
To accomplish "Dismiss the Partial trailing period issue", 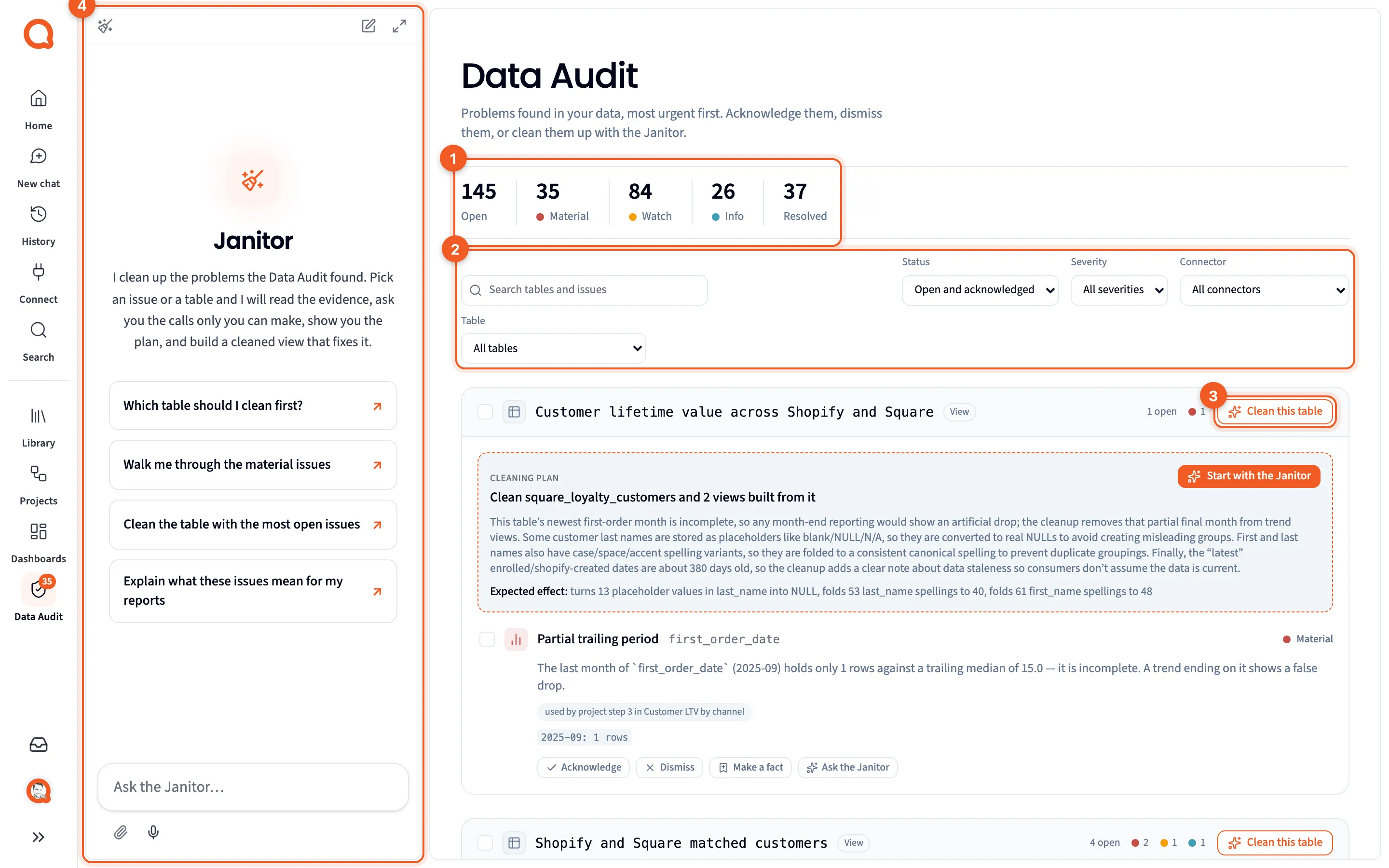I will tap(669, 768).
